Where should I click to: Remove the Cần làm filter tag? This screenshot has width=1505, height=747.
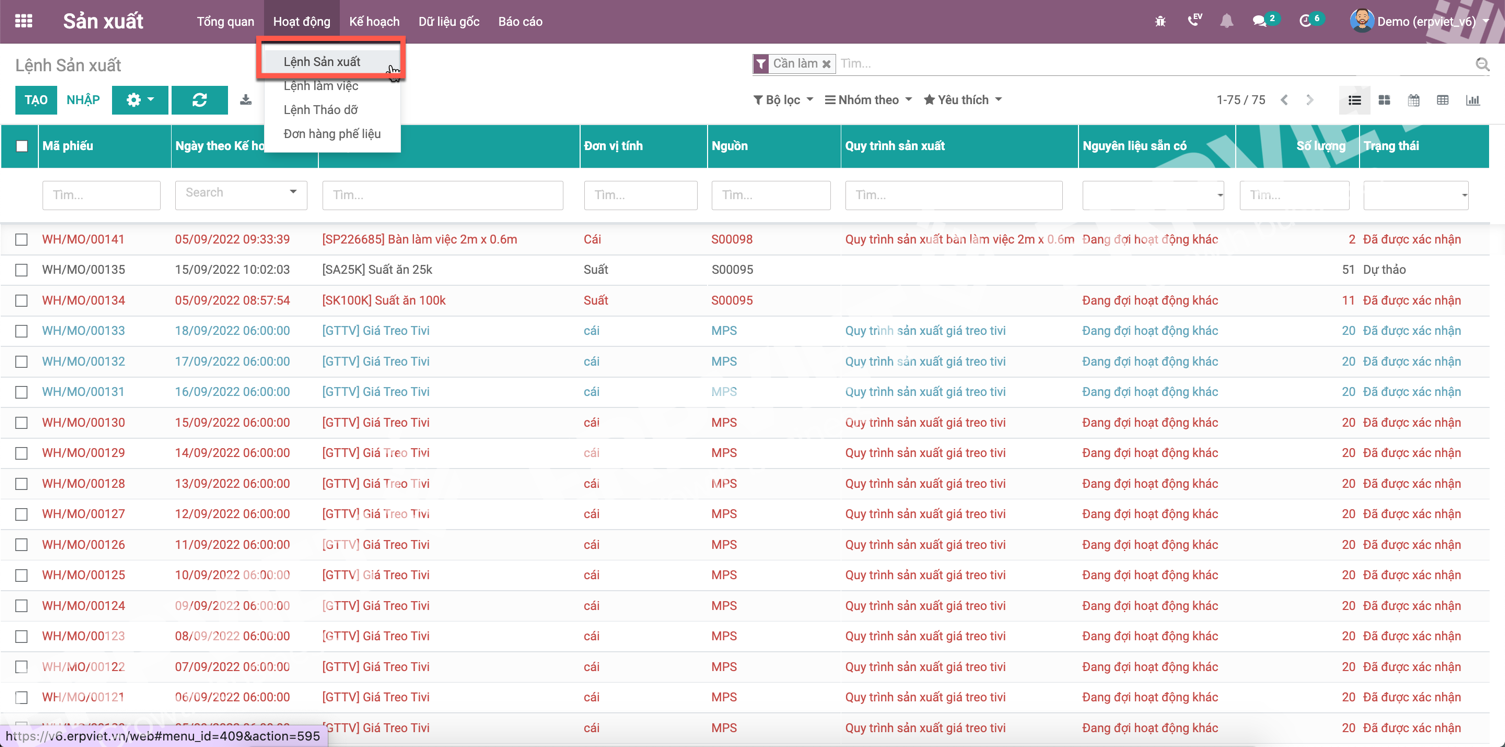click(827, 63)
